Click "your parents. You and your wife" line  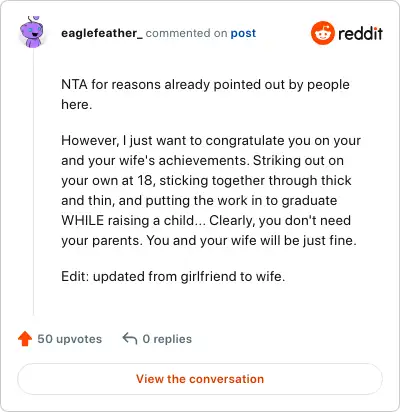click(x=209, y=241)
